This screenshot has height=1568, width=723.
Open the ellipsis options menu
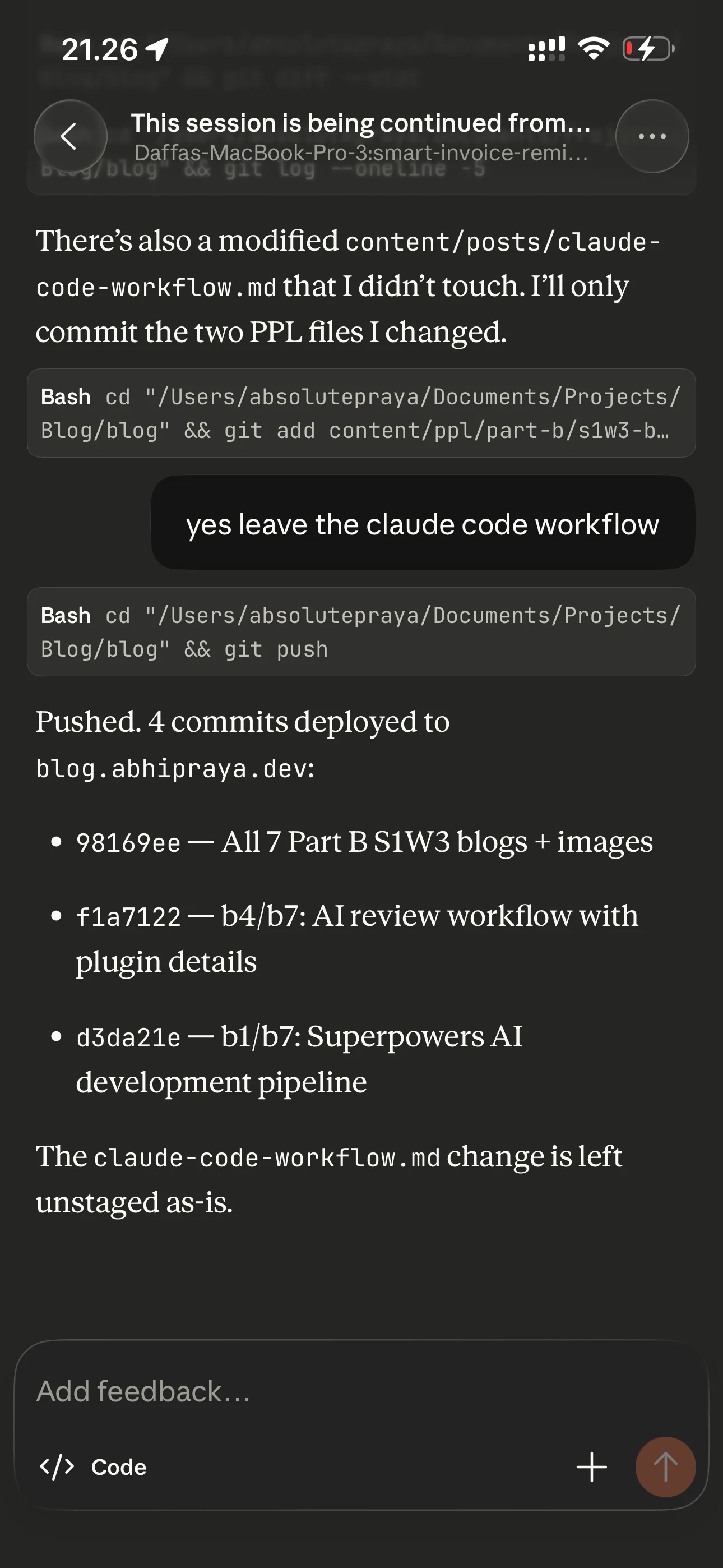(652, 136)
